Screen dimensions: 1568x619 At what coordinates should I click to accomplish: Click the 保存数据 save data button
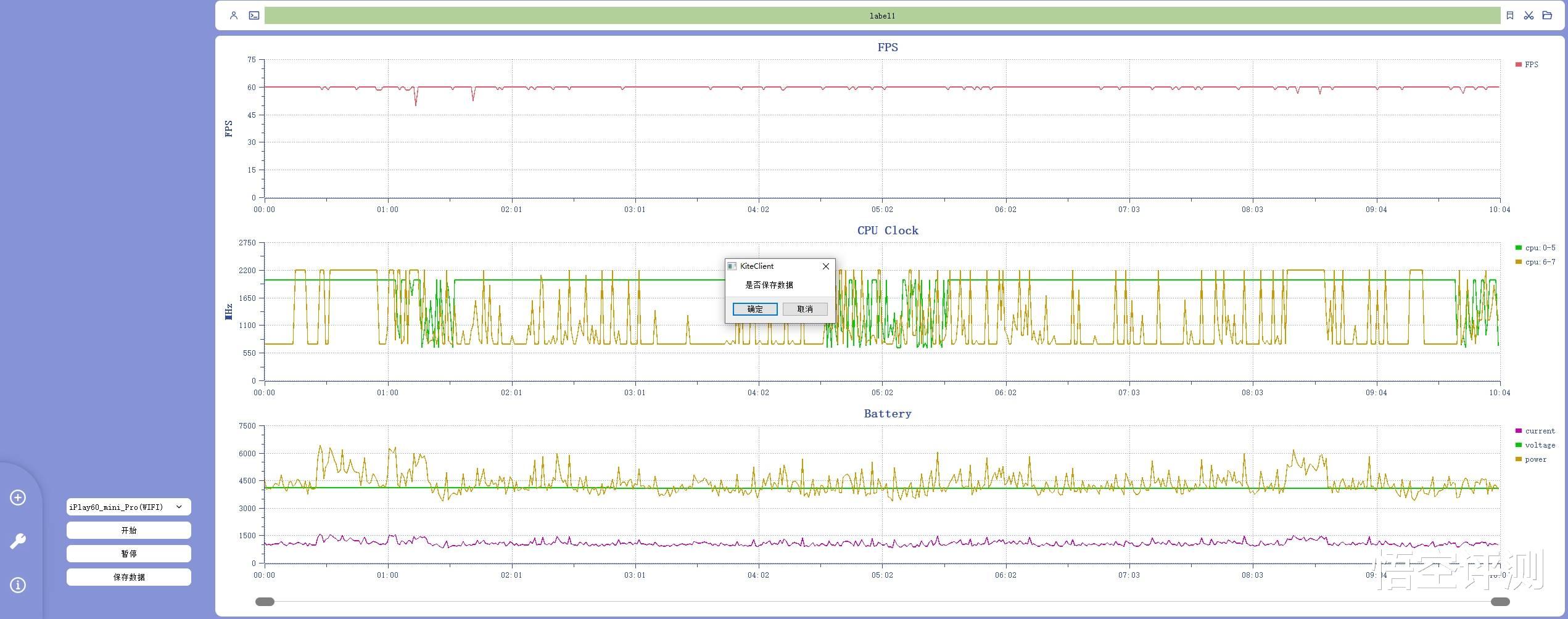click(x=129, y=577)
